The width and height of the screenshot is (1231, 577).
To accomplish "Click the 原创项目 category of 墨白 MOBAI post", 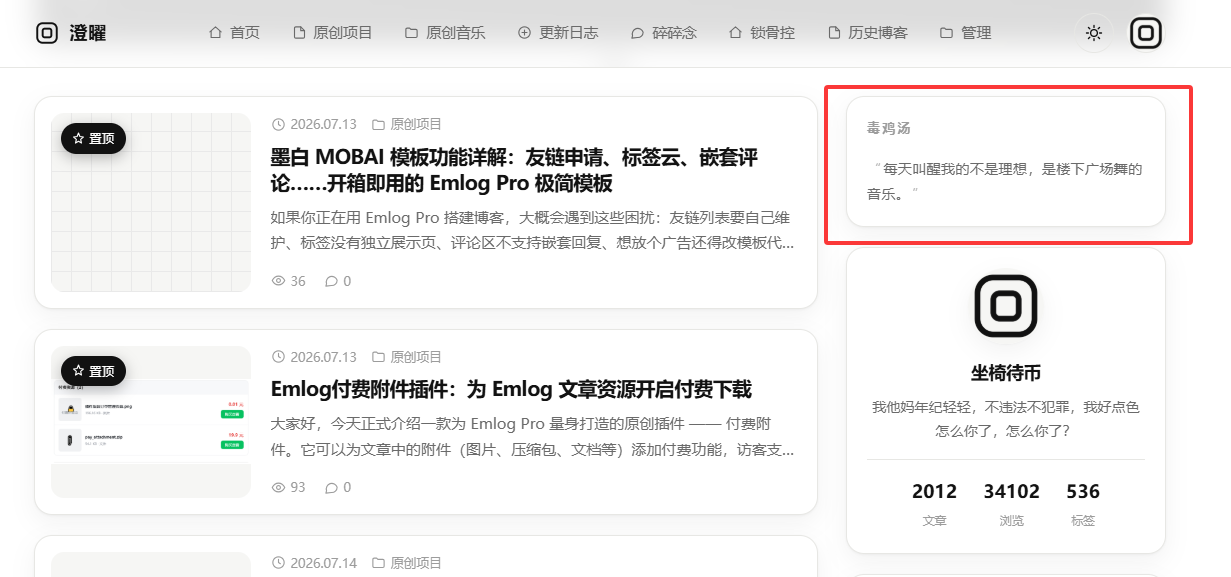I will point(416,125).
